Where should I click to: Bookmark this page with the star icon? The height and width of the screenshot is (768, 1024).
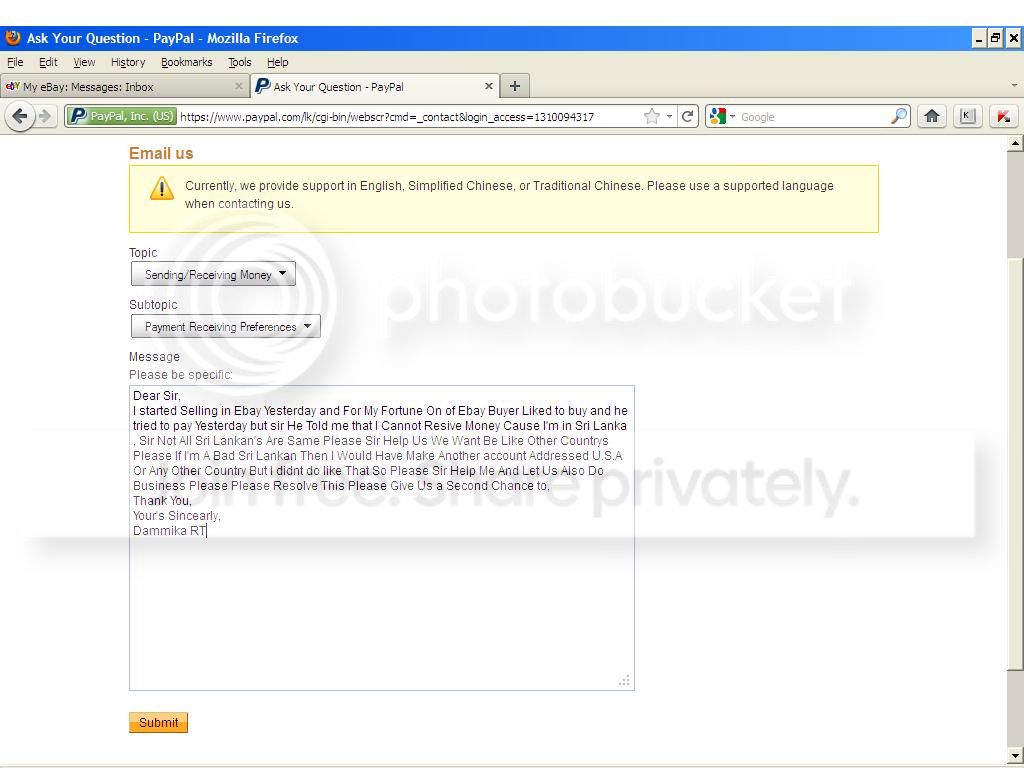(651, 117)
